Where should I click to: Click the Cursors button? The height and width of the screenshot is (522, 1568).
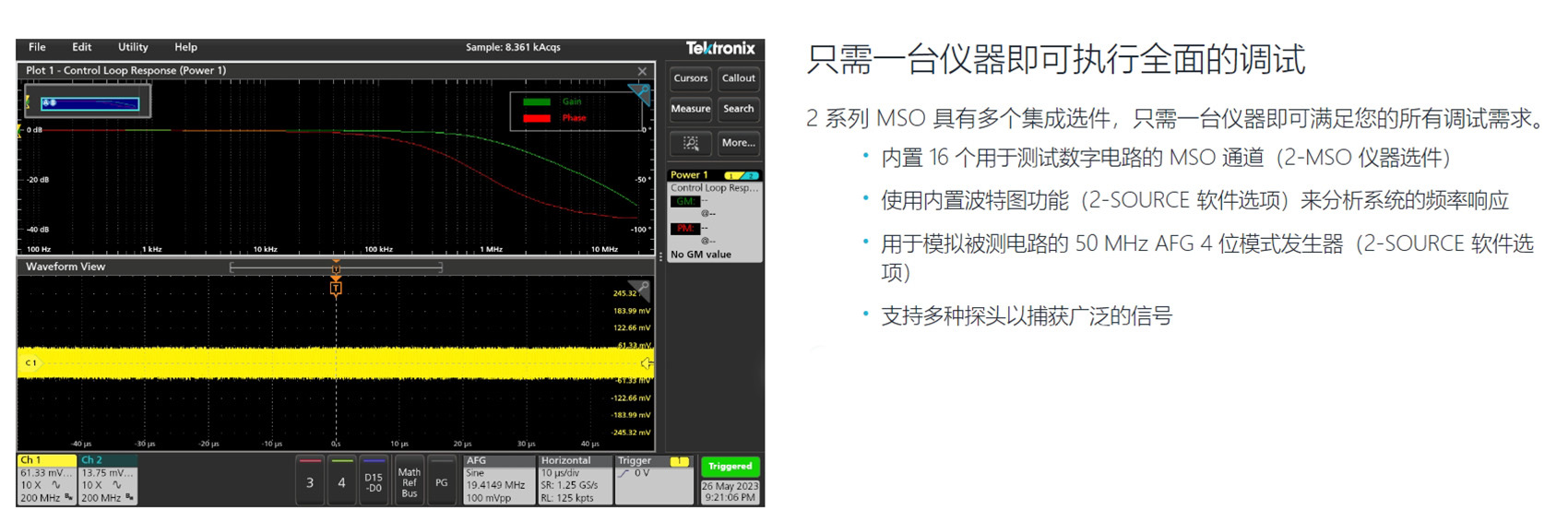click(690, 78)
